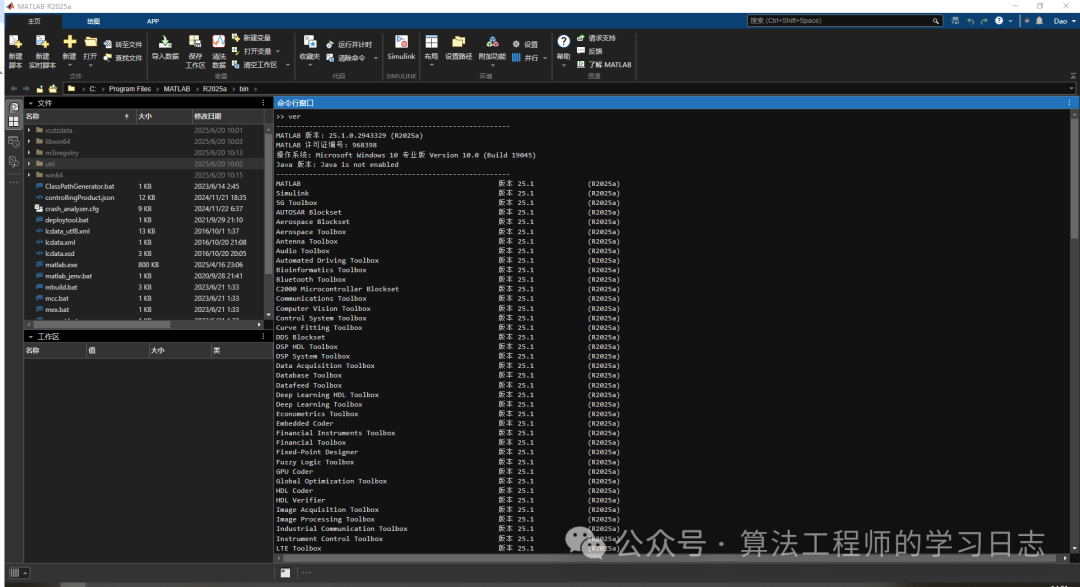The height and width of the screenshot is (587, 1080).
Task: Click the save icon in the quick access bar
Action: point(955,21)
